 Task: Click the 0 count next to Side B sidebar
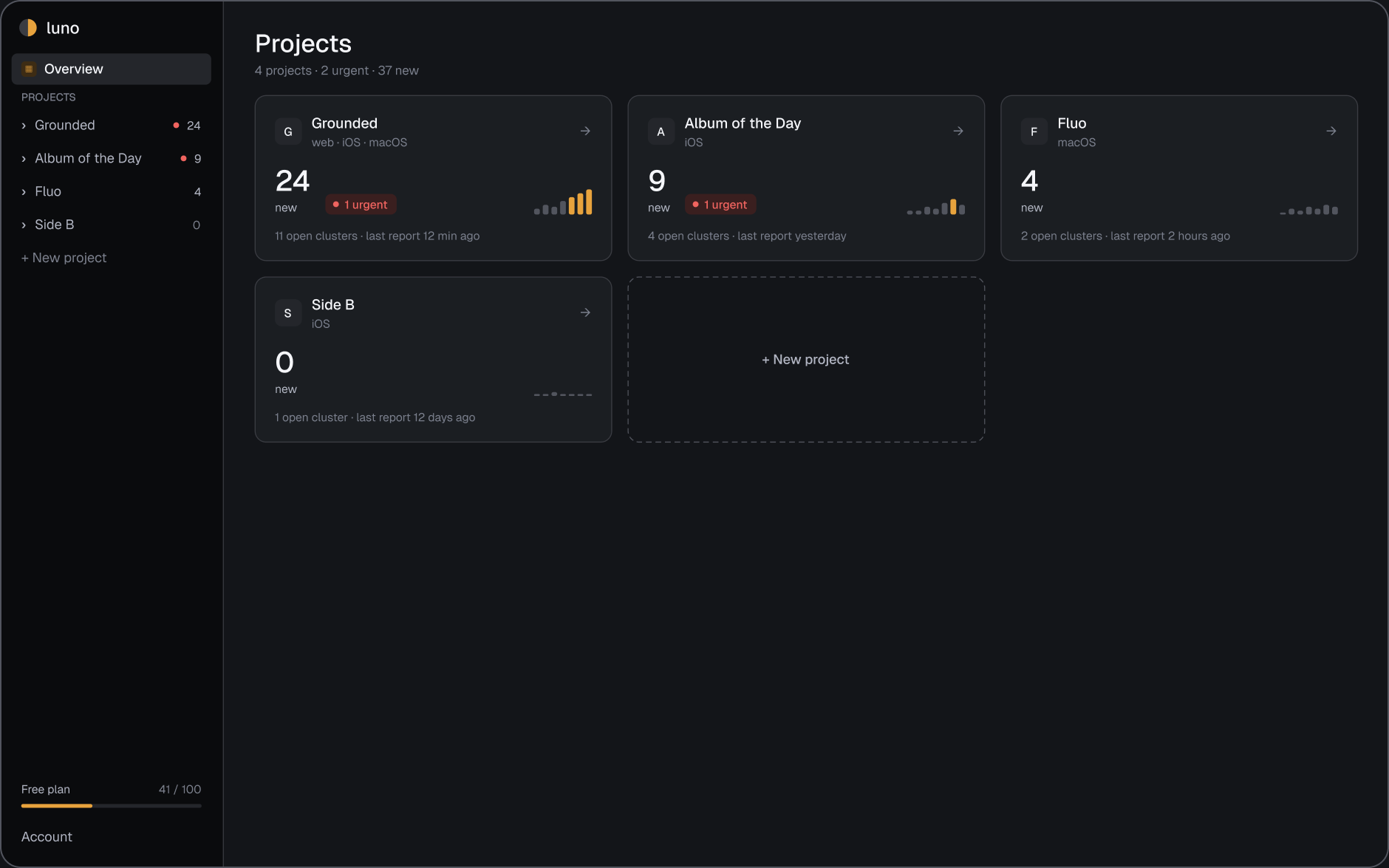tap(197, 225)
